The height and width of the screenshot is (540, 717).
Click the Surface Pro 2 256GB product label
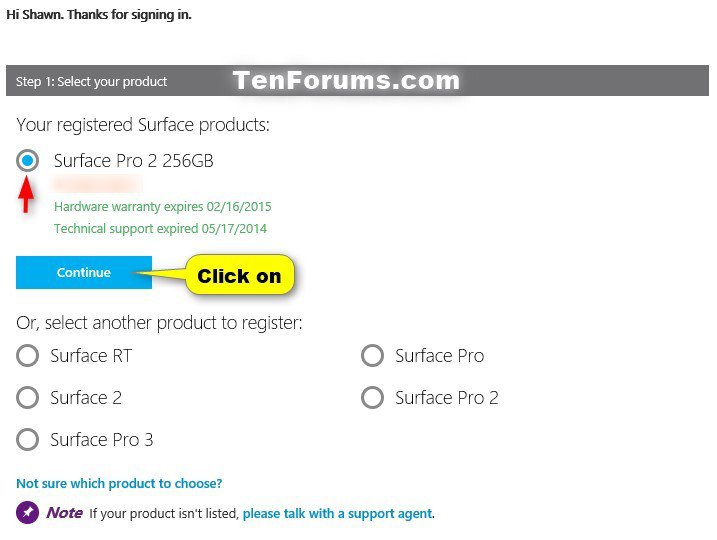click(134, 161)
